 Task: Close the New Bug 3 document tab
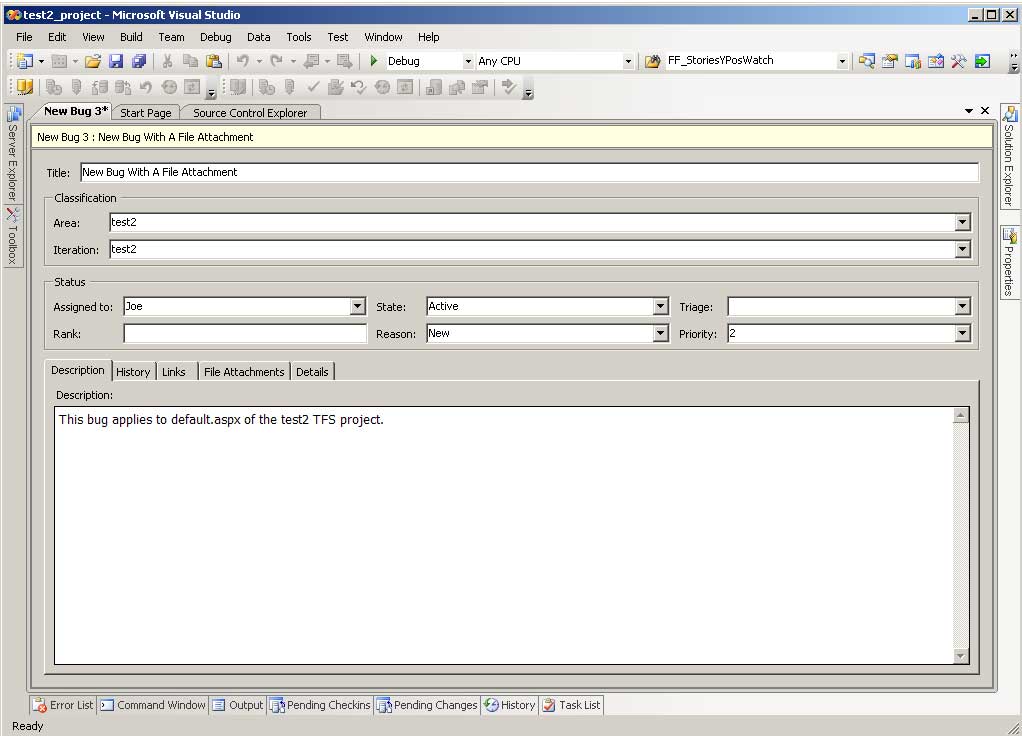coord(985,111)
